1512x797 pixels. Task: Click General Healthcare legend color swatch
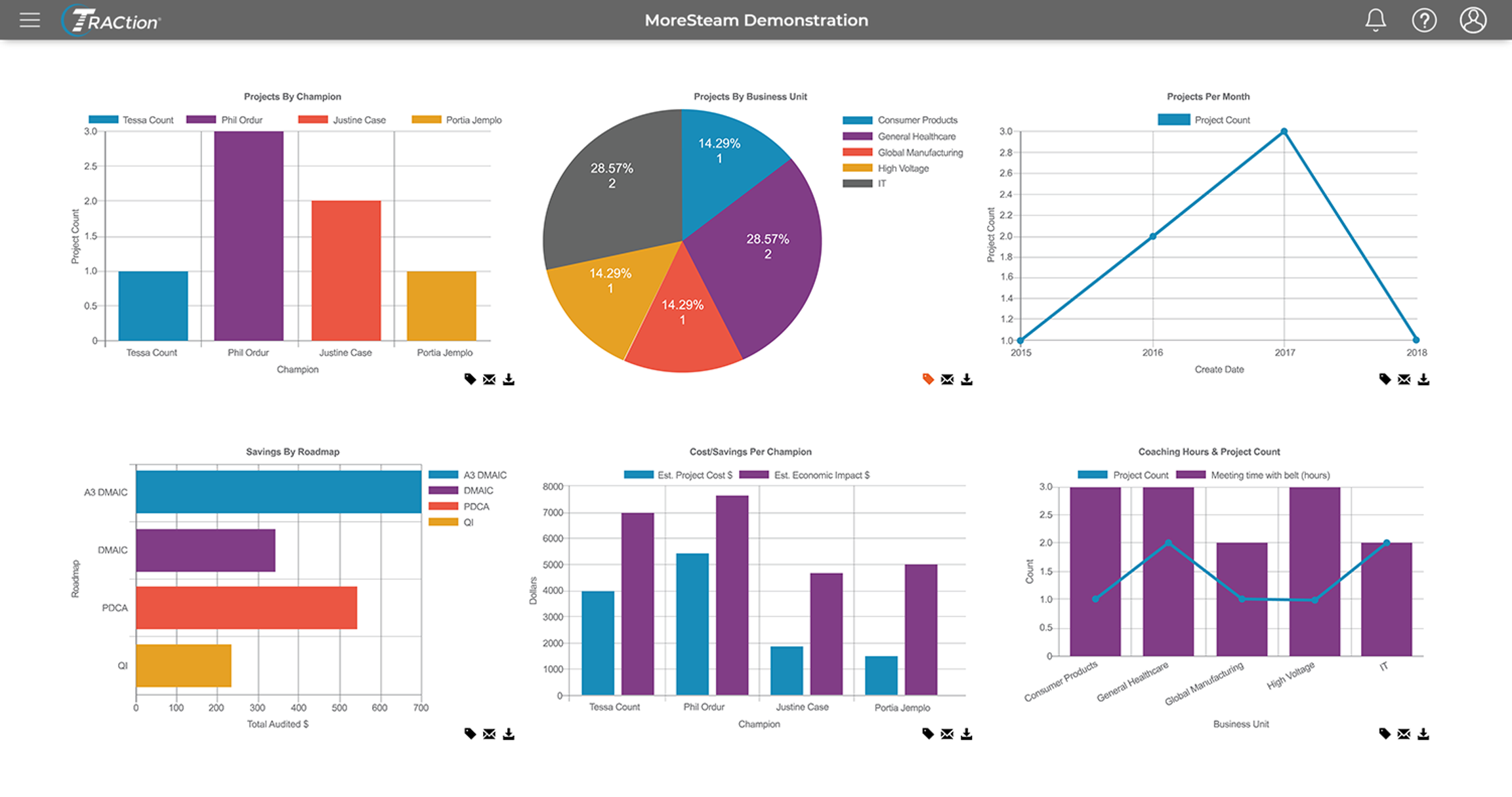click(857, 136)
